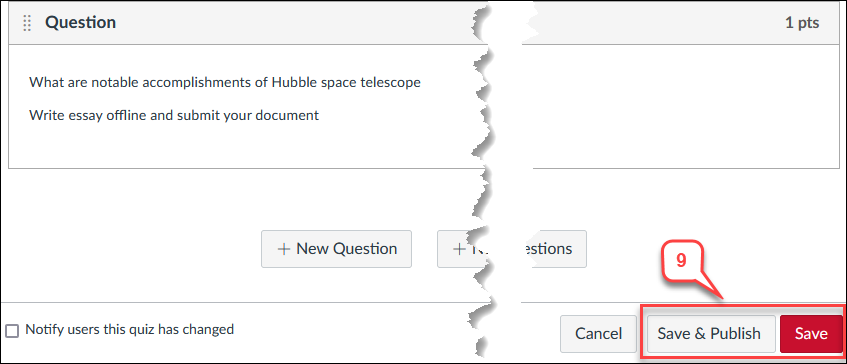Click the 1 pts points label

tap(802, 23)
